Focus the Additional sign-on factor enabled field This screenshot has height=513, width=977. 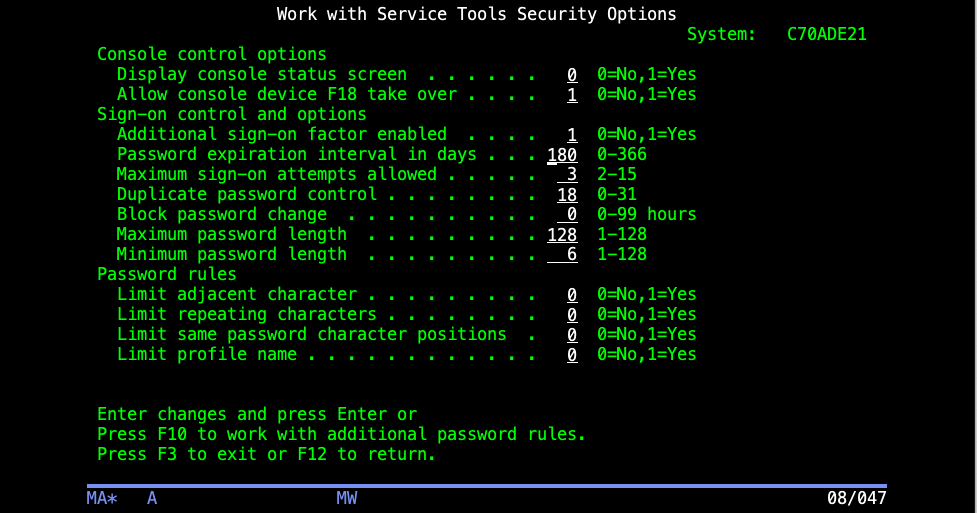tap(572, 135)
